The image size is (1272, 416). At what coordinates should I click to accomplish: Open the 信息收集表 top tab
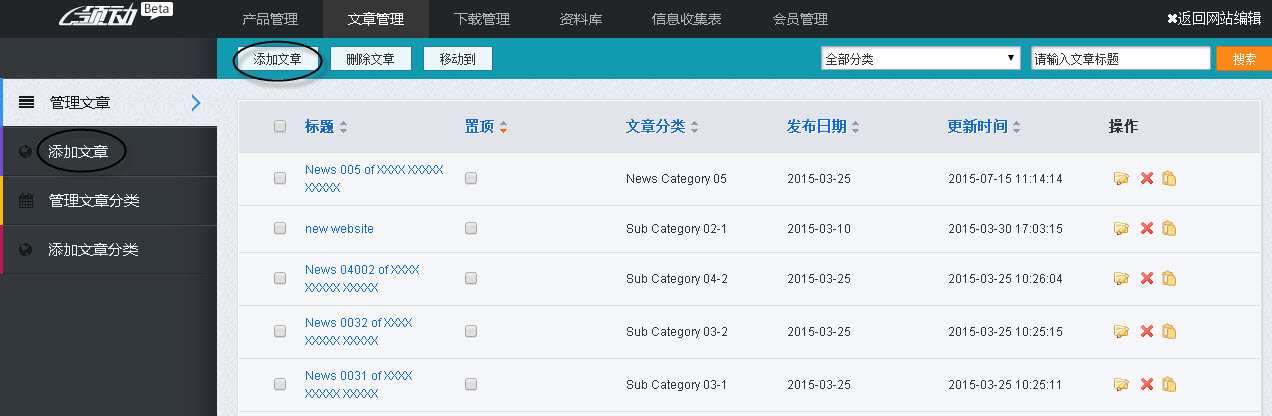[687, 18]
